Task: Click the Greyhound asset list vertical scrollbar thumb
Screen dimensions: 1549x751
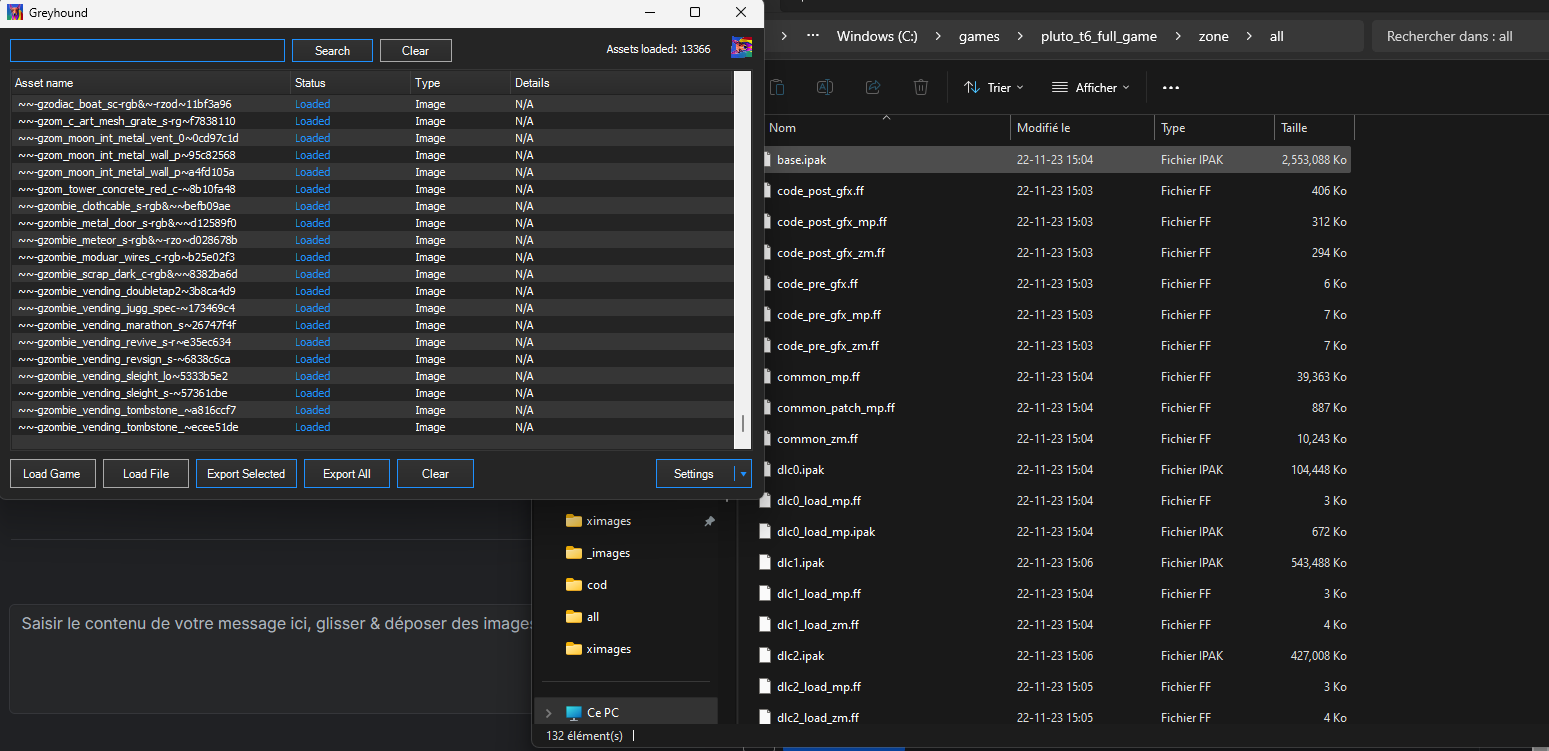Action: (742, 423)
